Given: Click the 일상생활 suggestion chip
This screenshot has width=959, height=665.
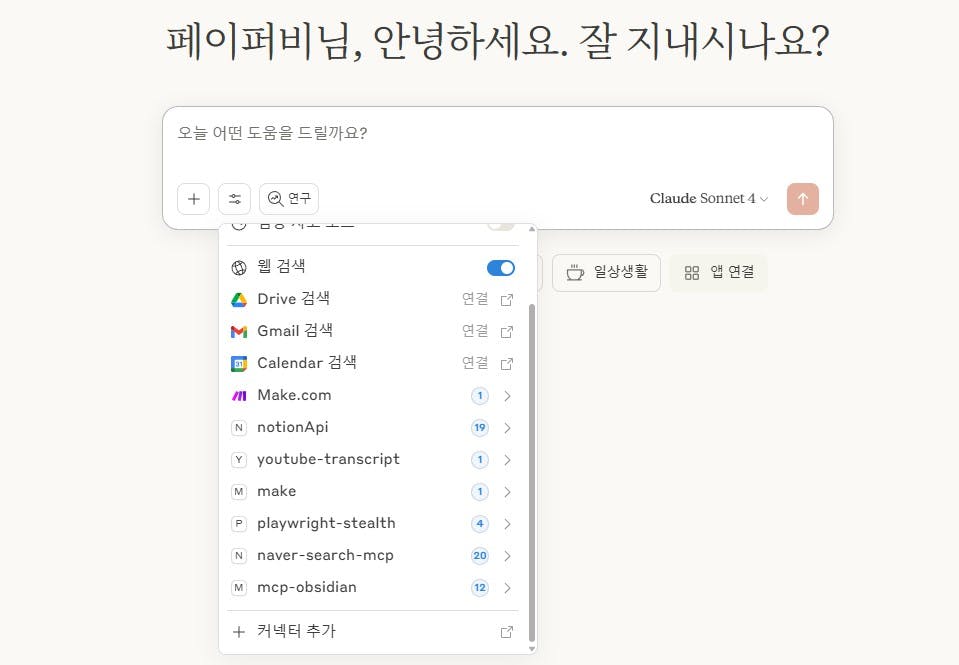Looking at the screenshot, I should [606, 272].
